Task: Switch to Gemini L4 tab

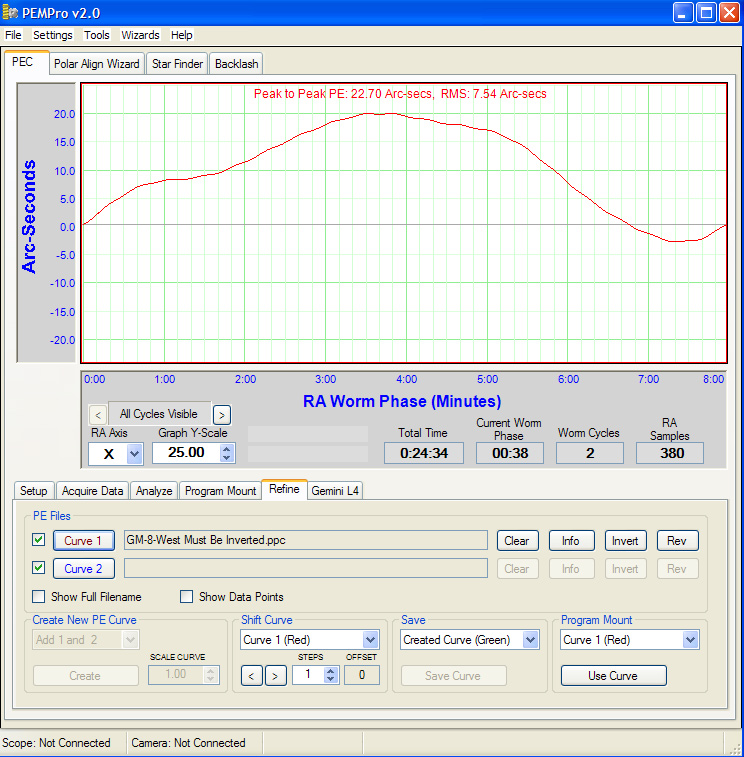Action: (x=335, y=491)
